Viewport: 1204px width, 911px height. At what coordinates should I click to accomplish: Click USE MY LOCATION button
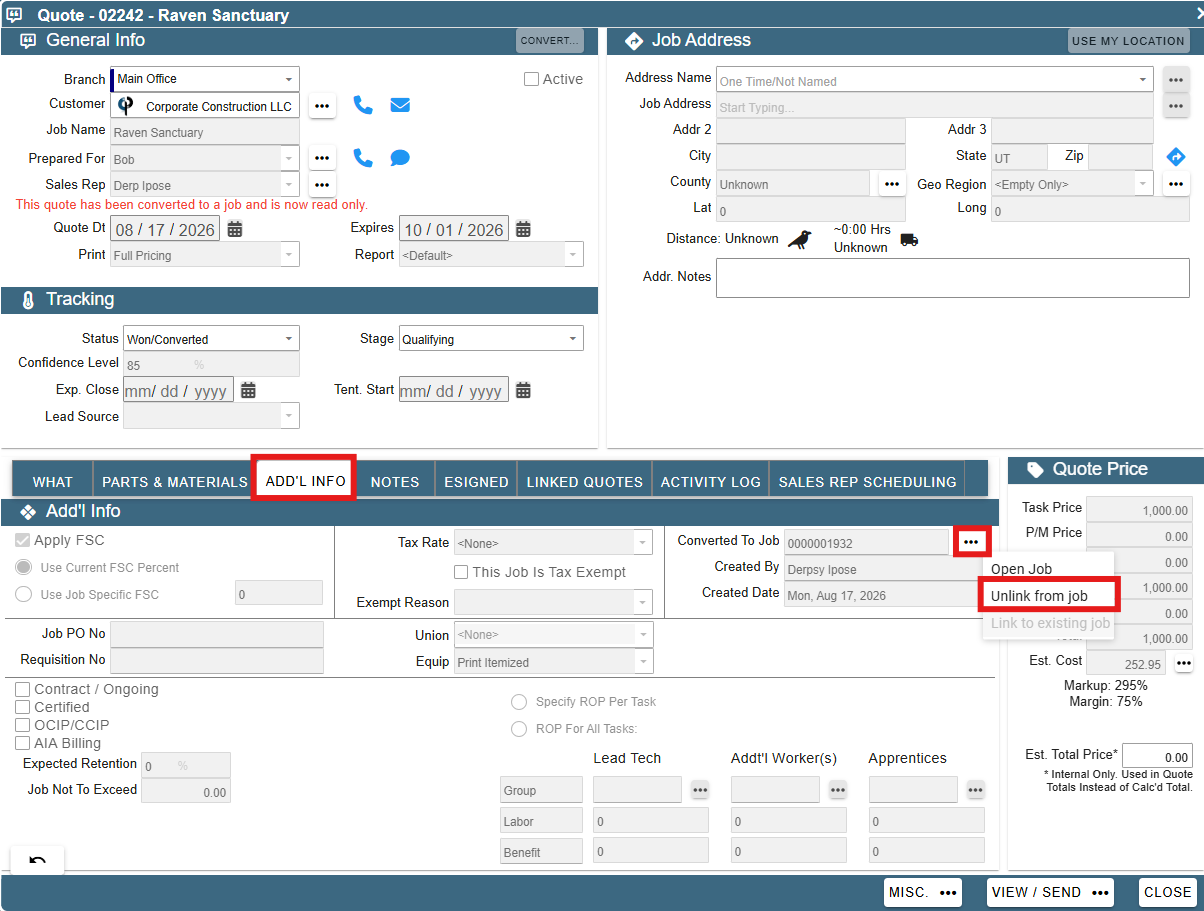click(1128, 41)
